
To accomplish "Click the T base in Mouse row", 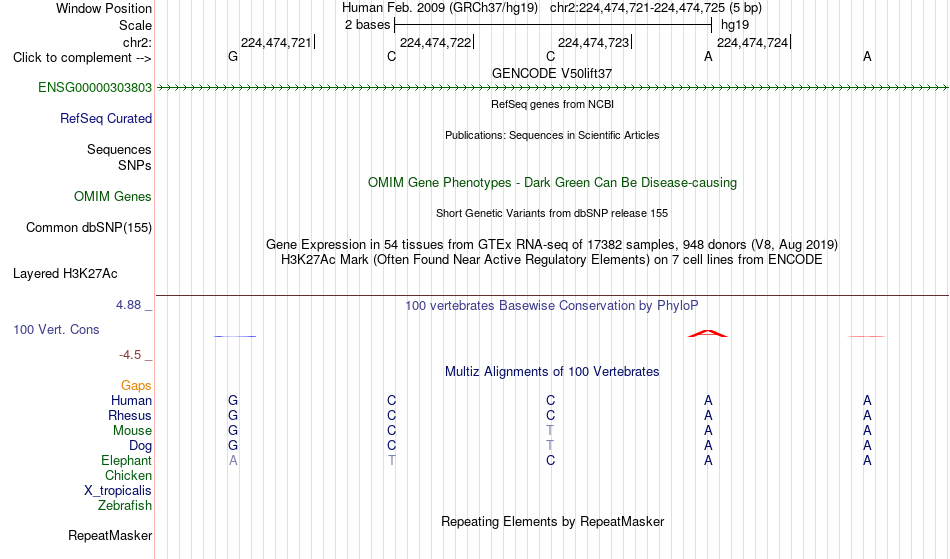I will tap(550, 431).
